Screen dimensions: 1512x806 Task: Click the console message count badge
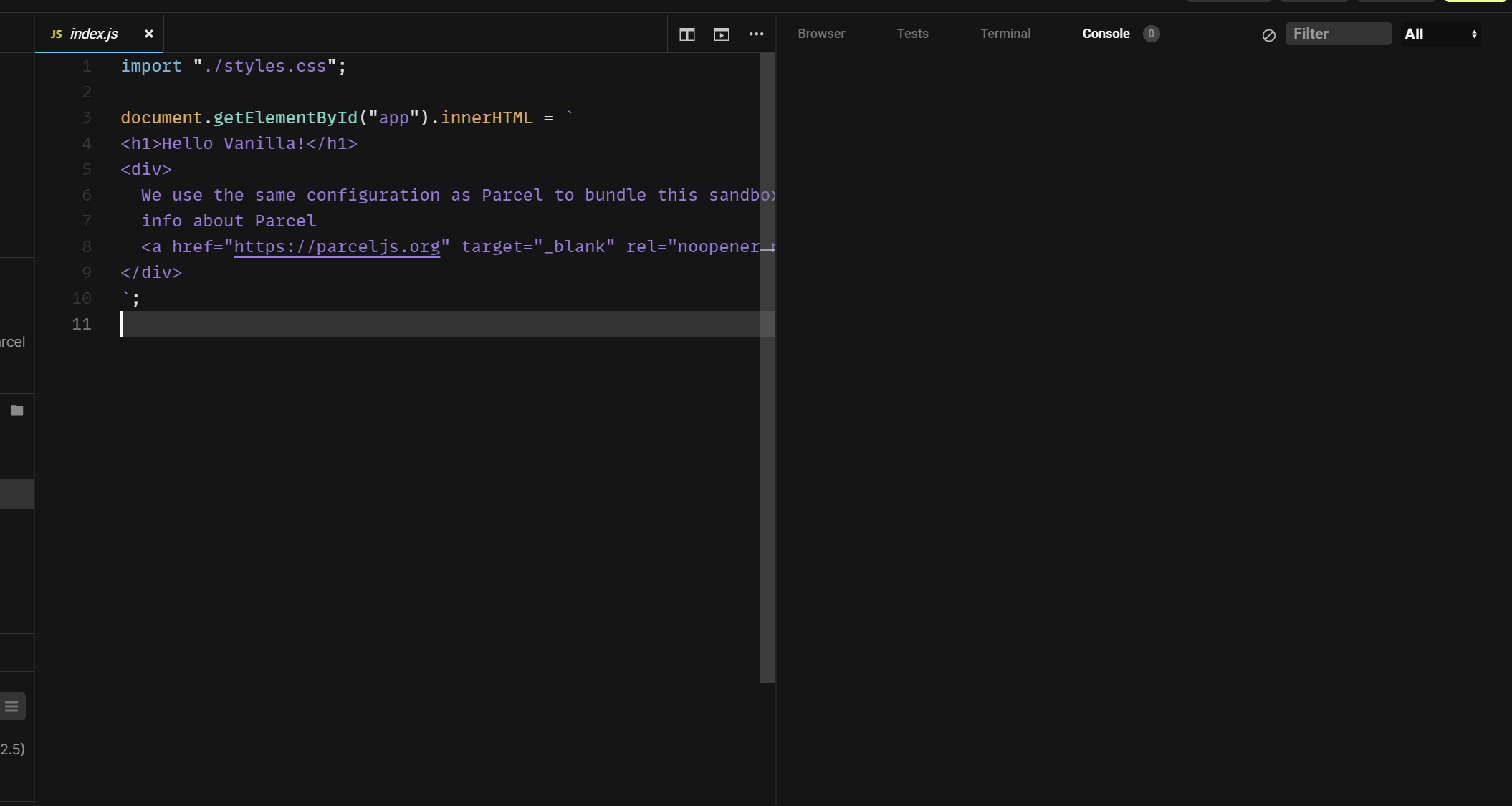(1151, 34)
